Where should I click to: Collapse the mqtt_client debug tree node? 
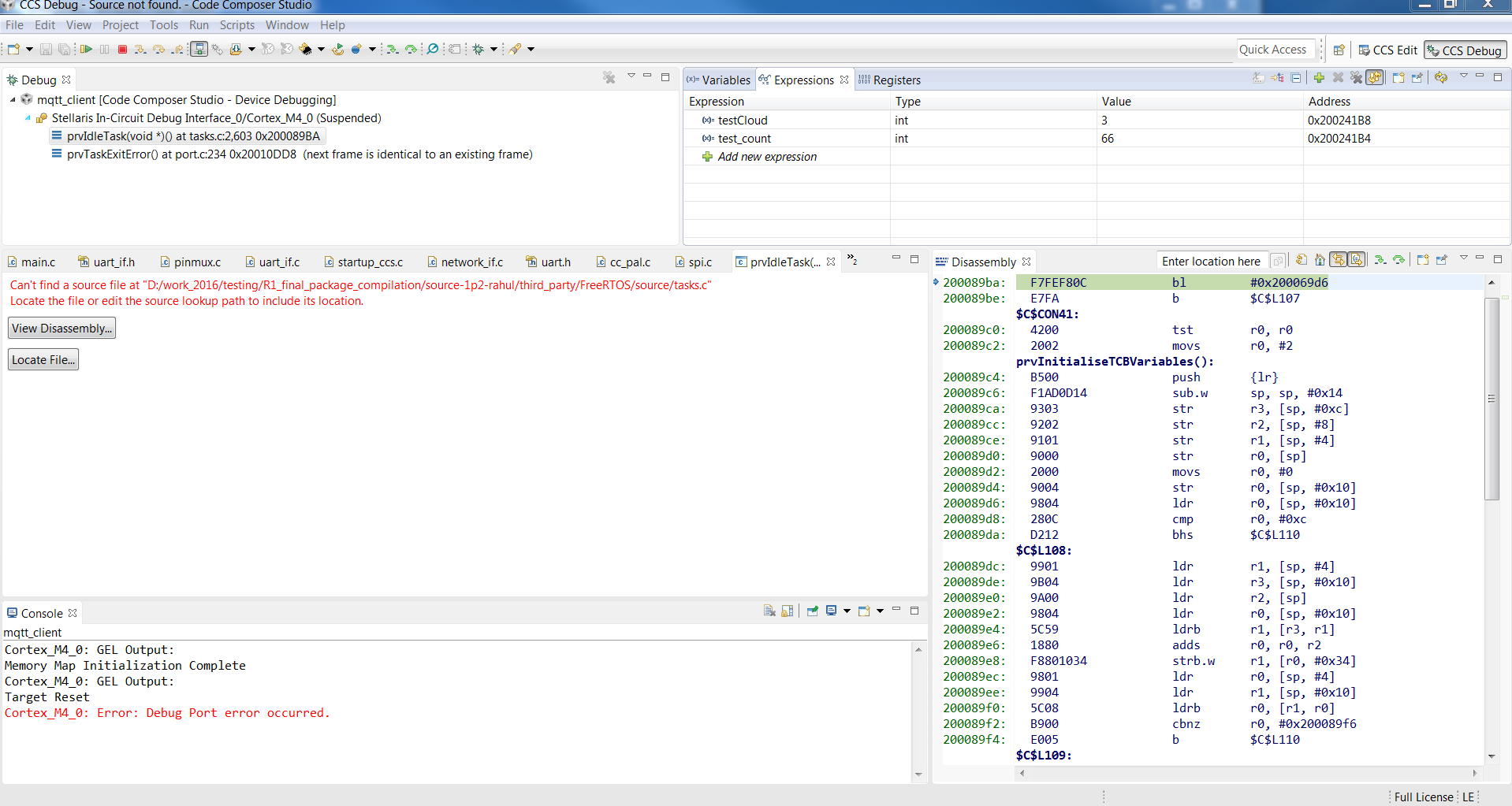point(13,100)
